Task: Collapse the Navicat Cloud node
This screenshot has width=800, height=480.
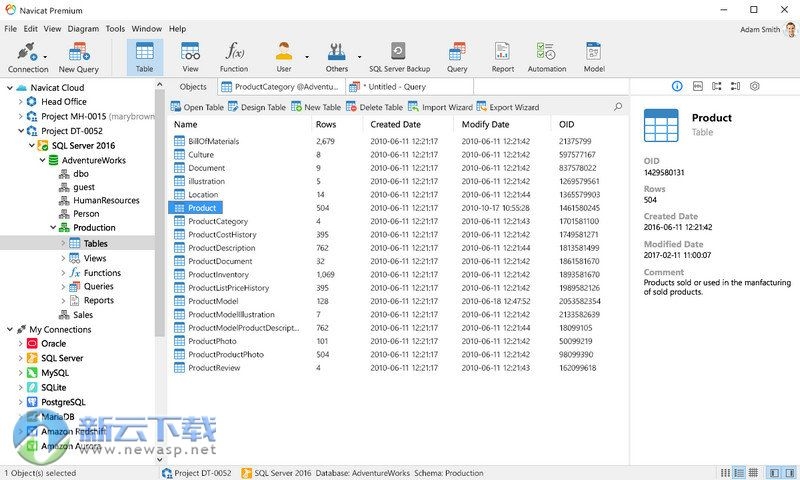Action: click(x=9, y=88)
